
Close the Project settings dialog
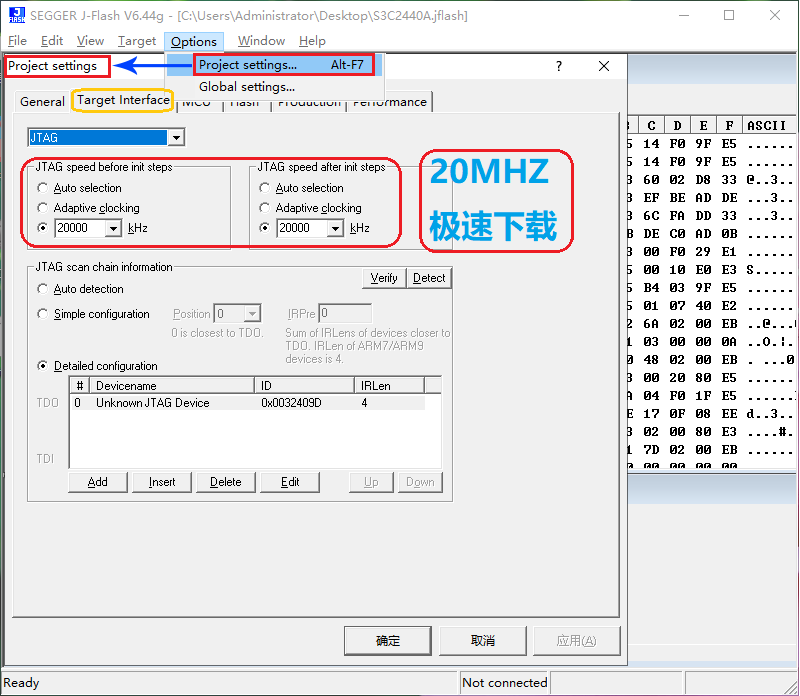click(604, 66)
